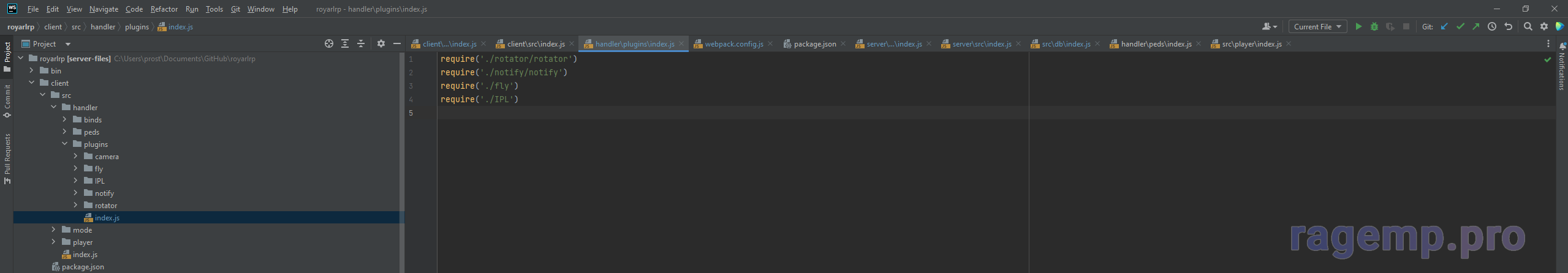Push commits with the green up-right arrow
Screen dimensions: 1568x273
(x=1475, y=27)
